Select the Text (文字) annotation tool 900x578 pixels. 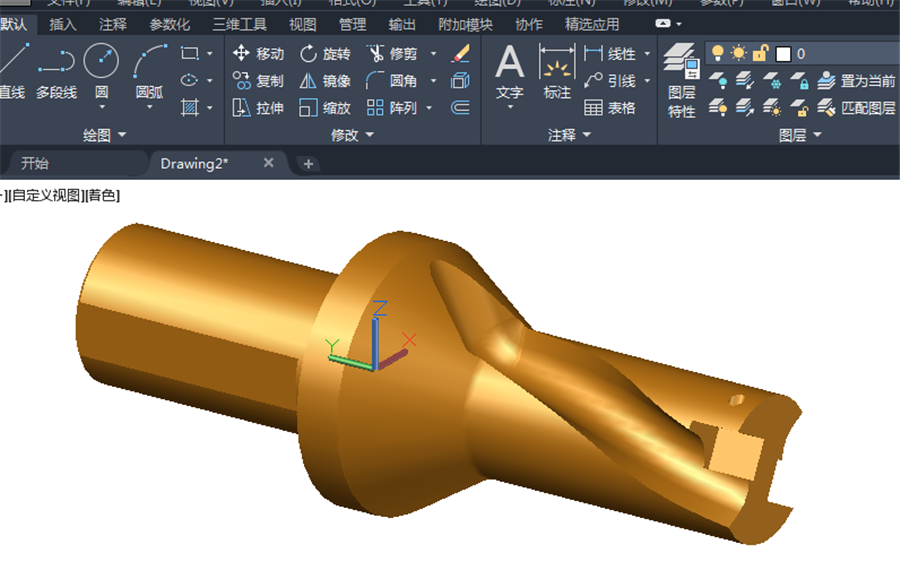[x=510, y=75]
